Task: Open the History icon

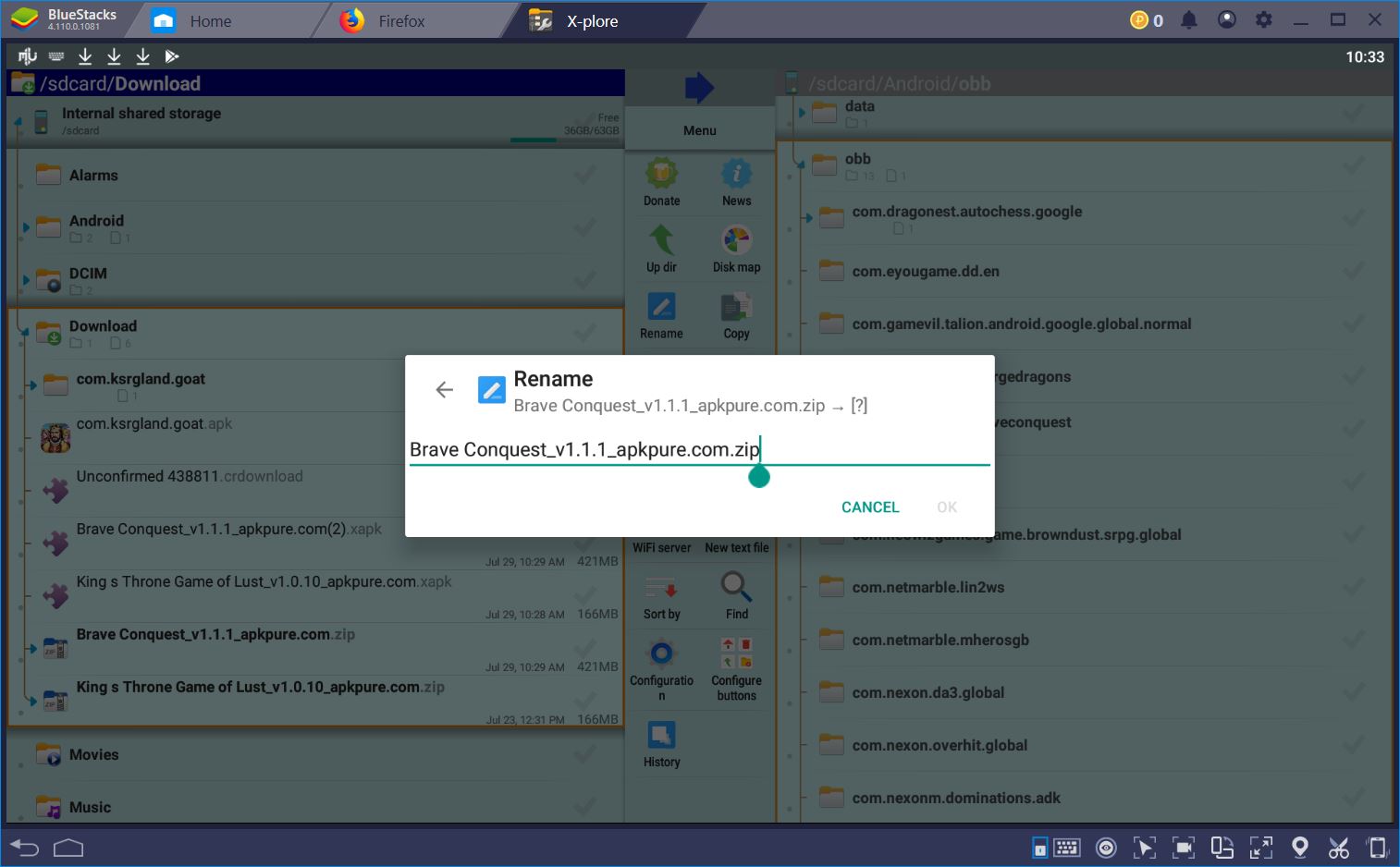Action: (x=661, y=736)
